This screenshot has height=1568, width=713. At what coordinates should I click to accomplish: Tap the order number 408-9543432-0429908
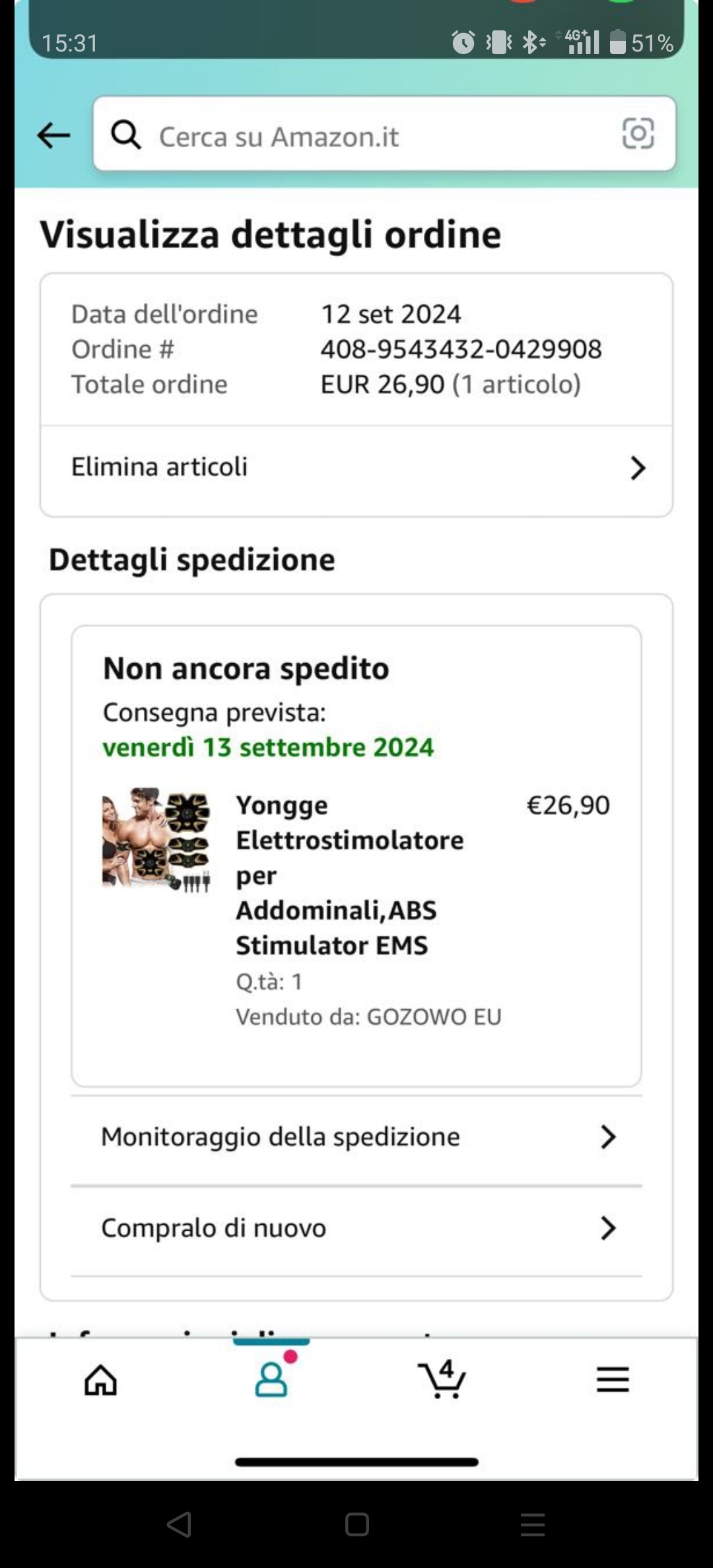click(x=461, y=349)
